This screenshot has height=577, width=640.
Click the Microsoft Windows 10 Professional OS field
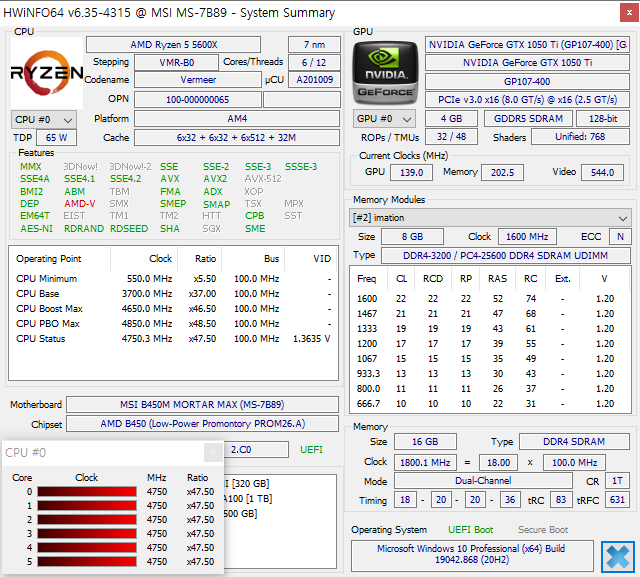[471, 554]
